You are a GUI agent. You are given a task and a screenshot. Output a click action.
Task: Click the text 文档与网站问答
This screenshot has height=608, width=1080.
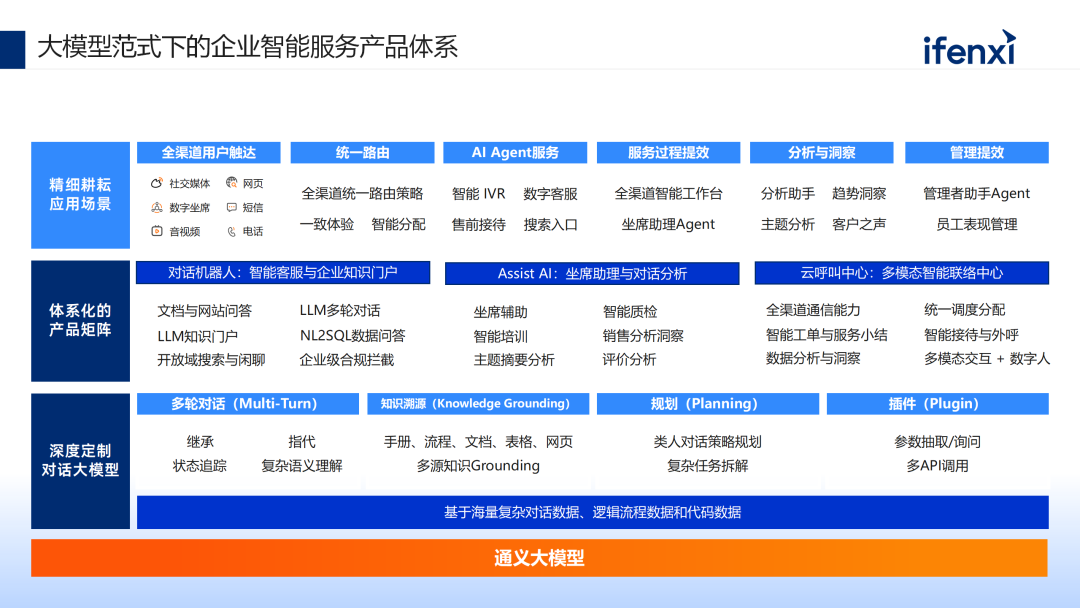pyautogui.click(x=205, y=311)
